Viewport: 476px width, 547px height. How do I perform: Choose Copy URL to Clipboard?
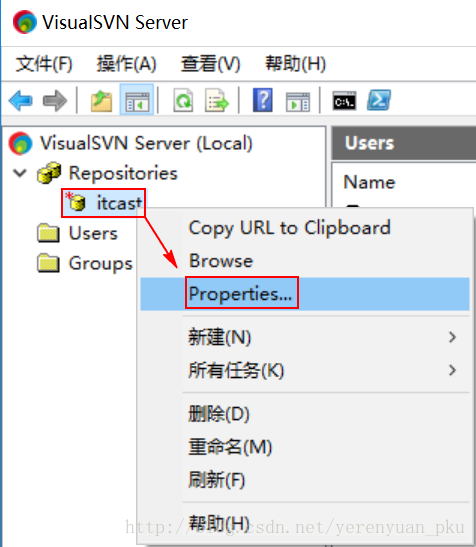[305, 228]
